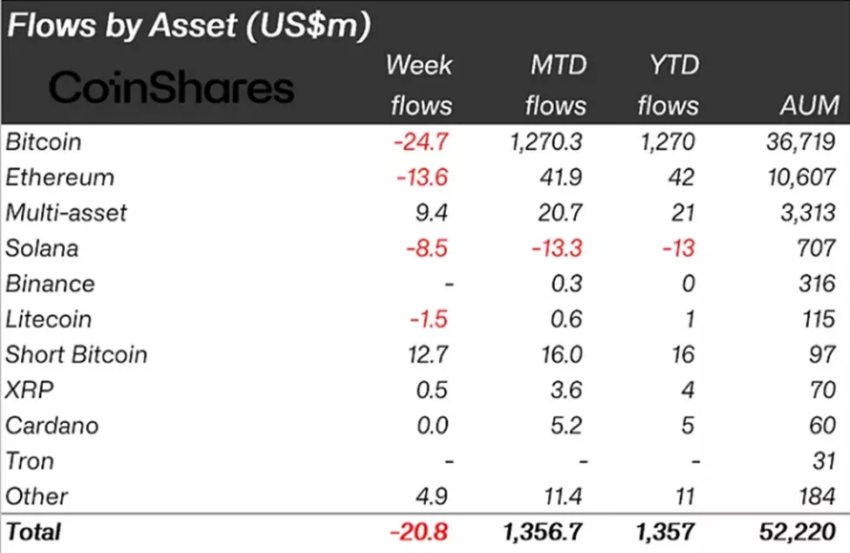Image resolution: width=850 pixels, height=553 pixels.
Task: Click the Flows by Asset title
Action: tap(189, 25)
